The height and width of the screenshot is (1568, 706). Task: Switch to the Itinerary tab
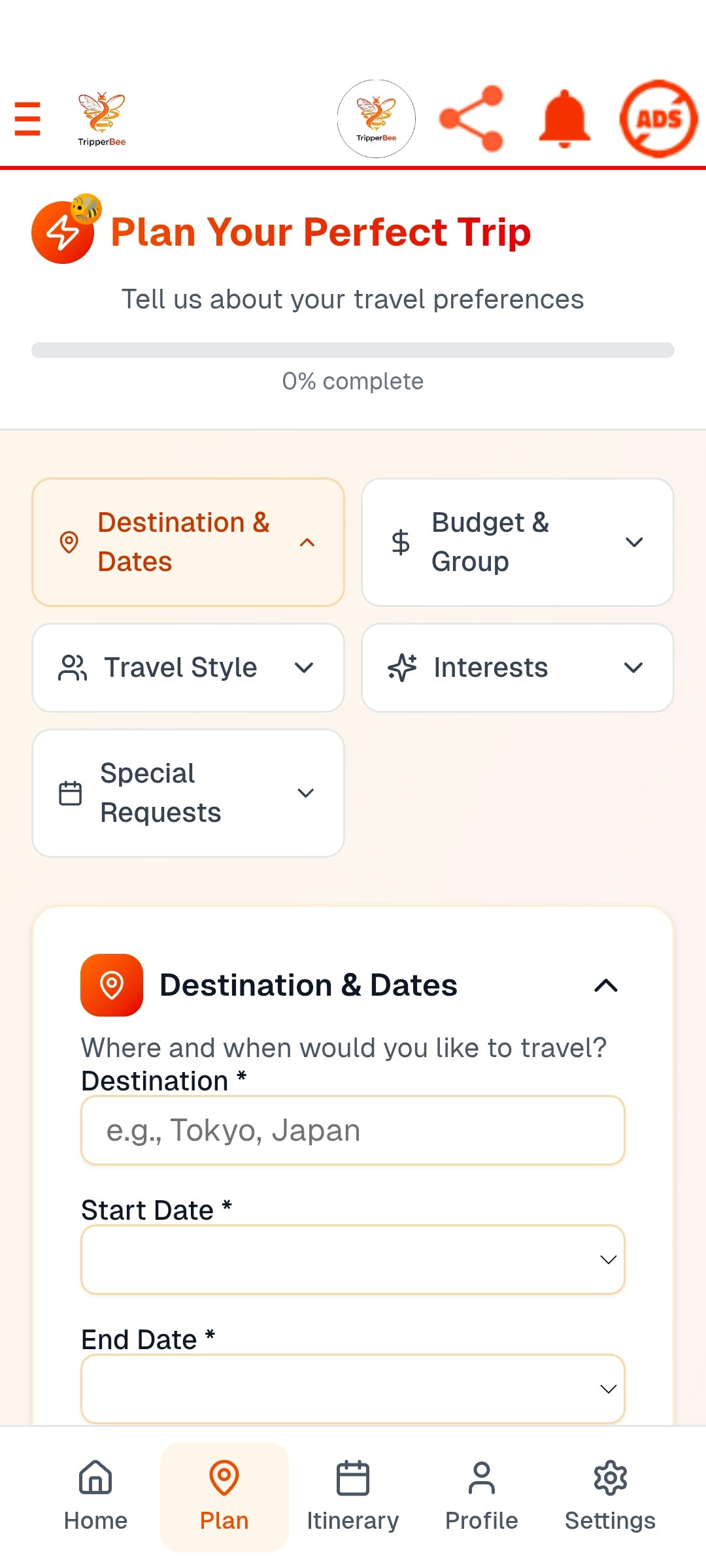tap(353, 1496)
